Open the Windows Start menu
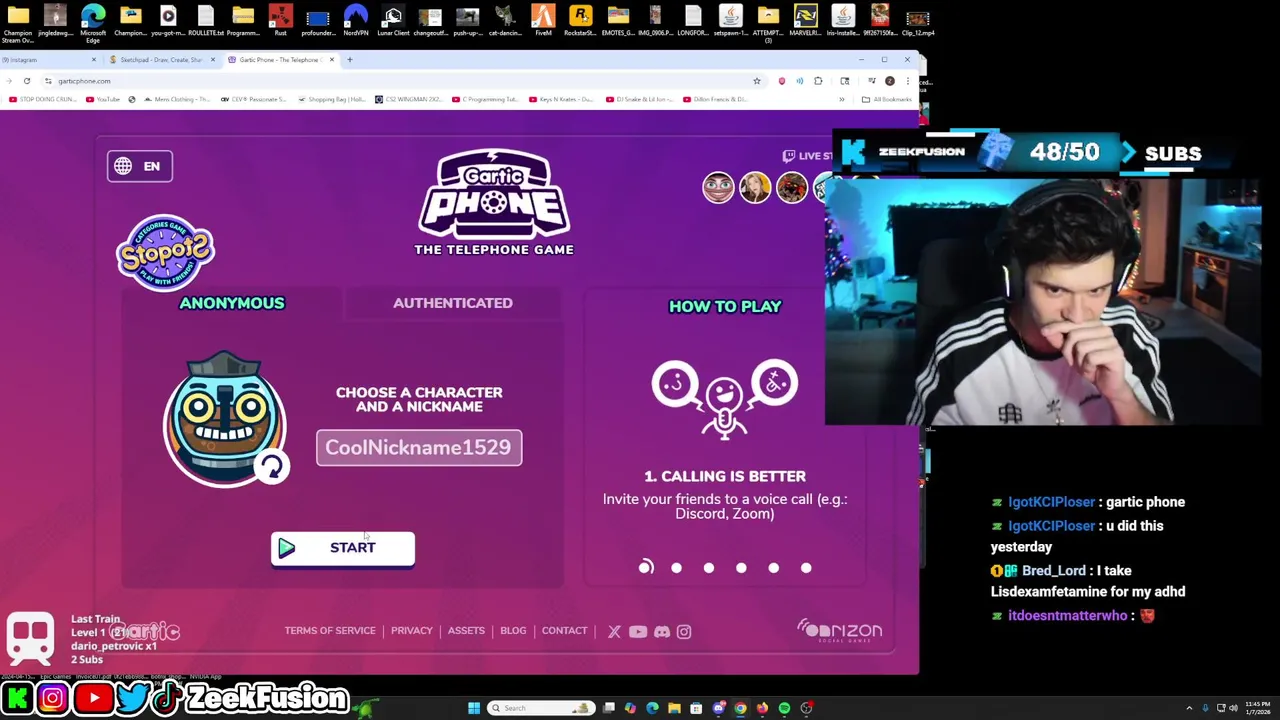Image resolution: width=1280 pixels, height=720 pixels. (473, 708)
